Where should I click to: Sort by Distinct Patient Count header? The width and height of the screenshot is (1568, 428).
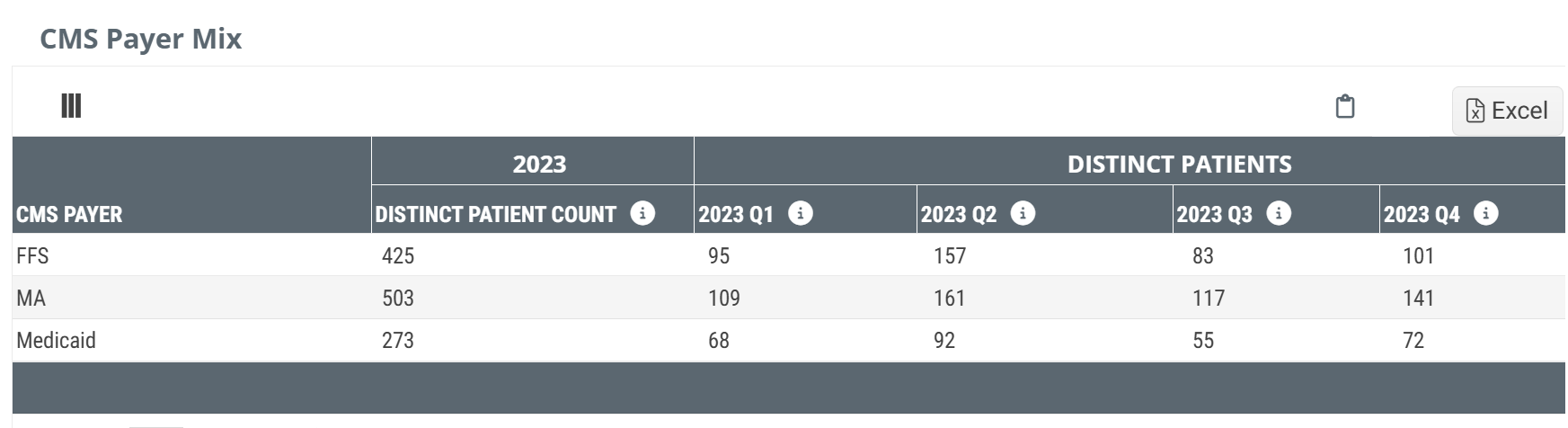pyautogui.click(x=495, y=214)
